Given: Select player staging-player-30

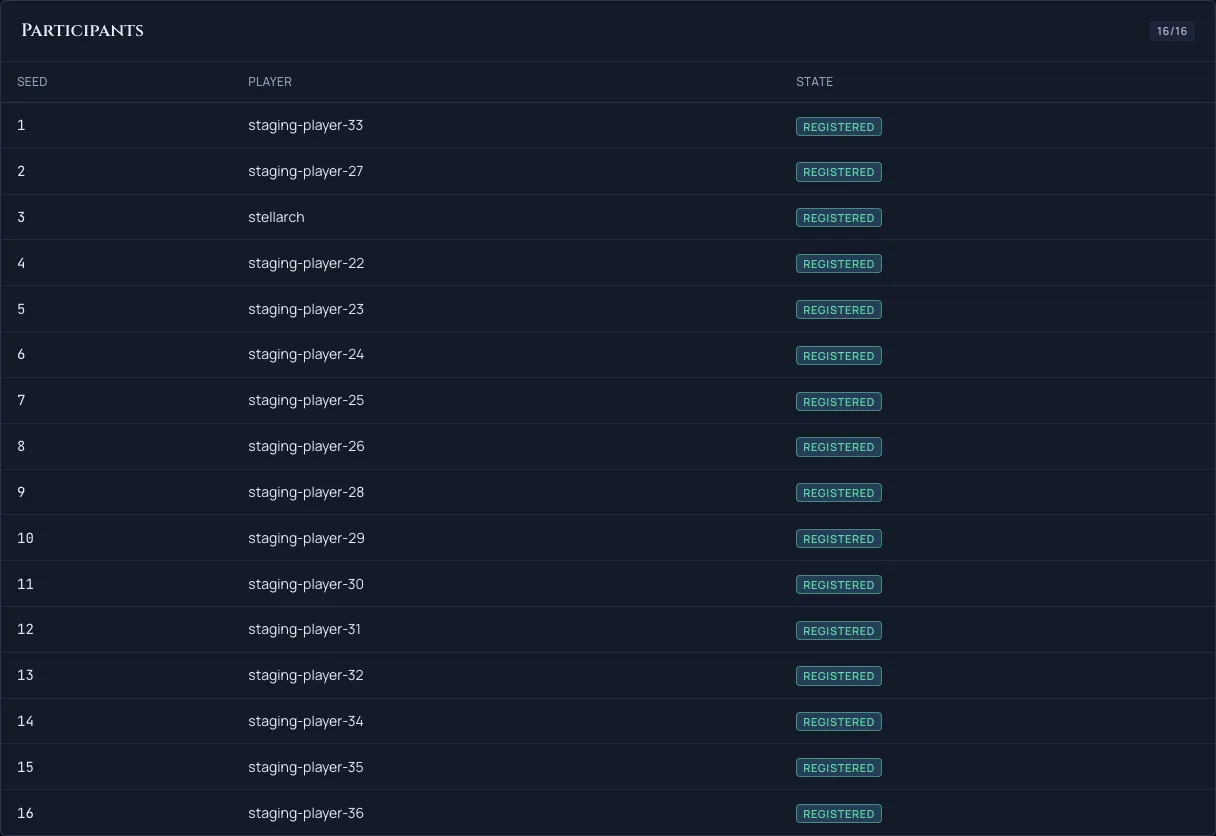Looking at the screenshot, I should pyautogui.click(x=306, y=584).
